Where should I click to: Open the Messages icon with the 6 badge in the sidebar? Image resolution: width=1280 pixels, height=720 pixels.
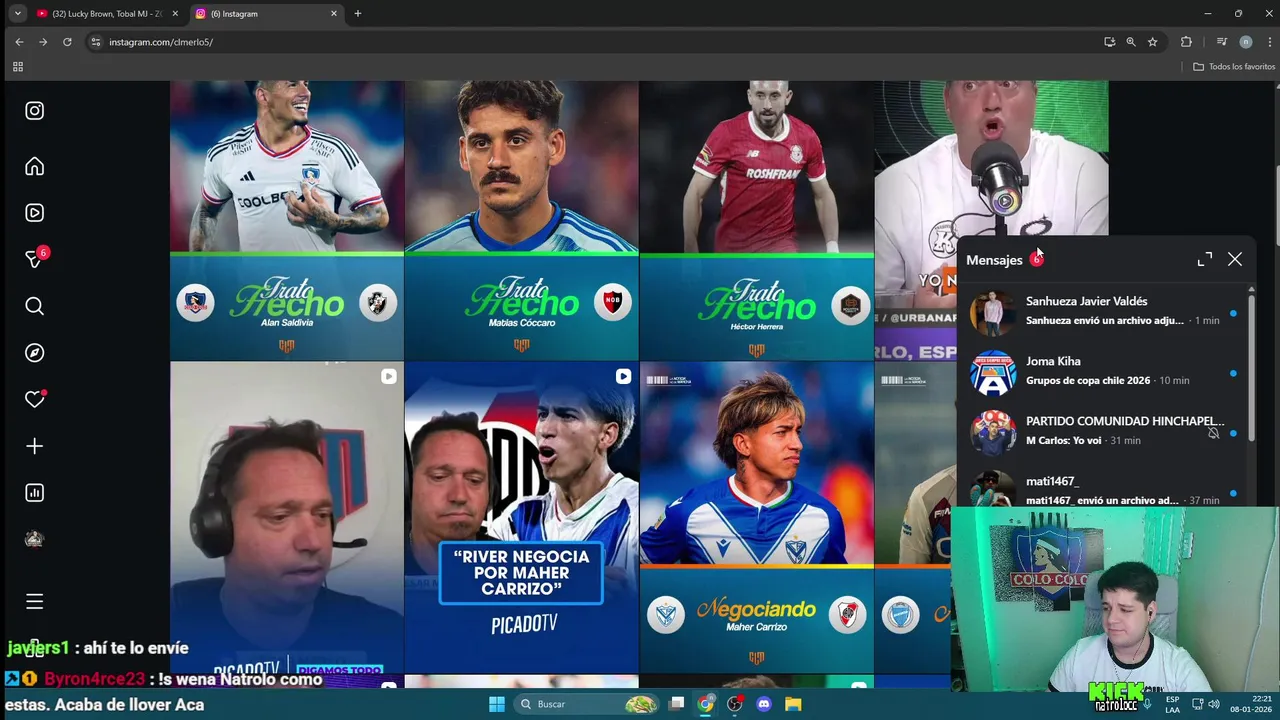tap(36, 258)
